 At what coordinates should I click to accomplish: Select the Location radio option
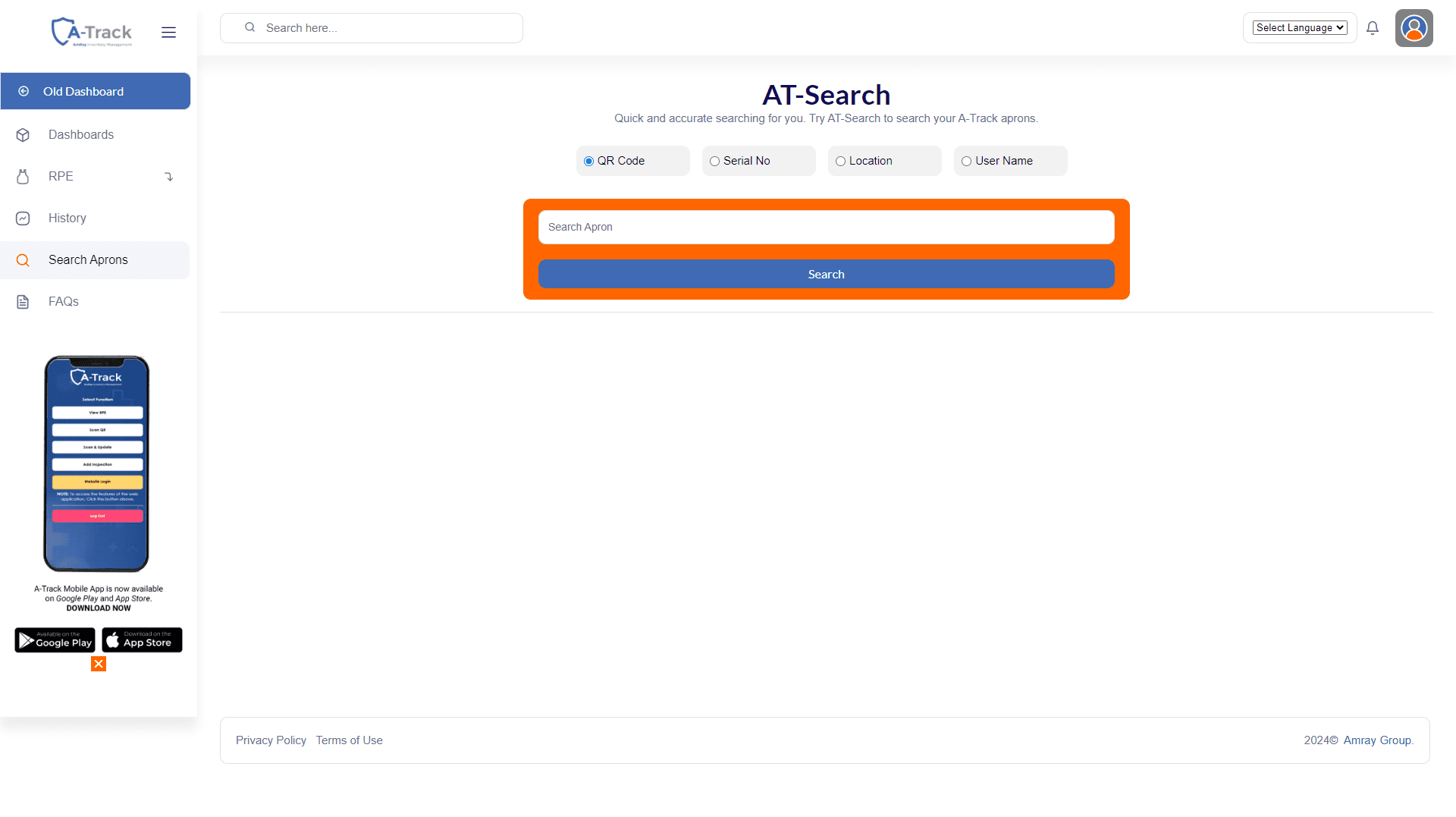(x=840, y=161)
